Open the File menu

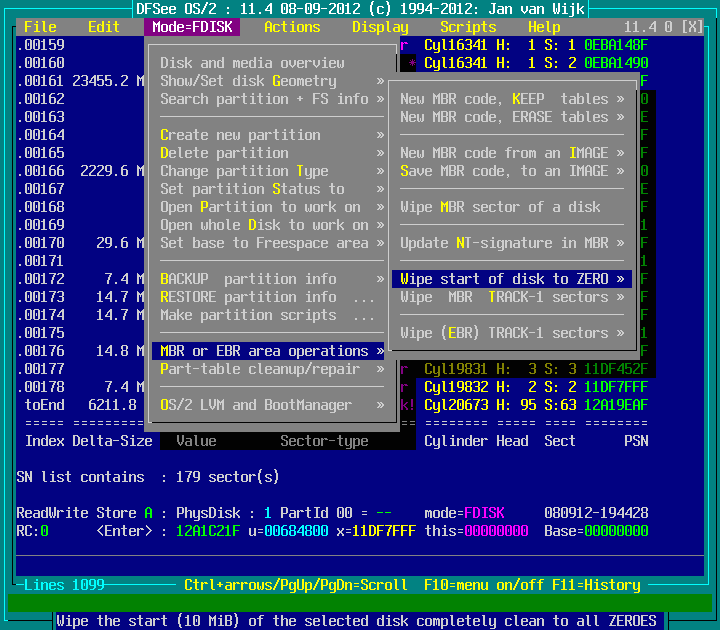tap(40, 27)
